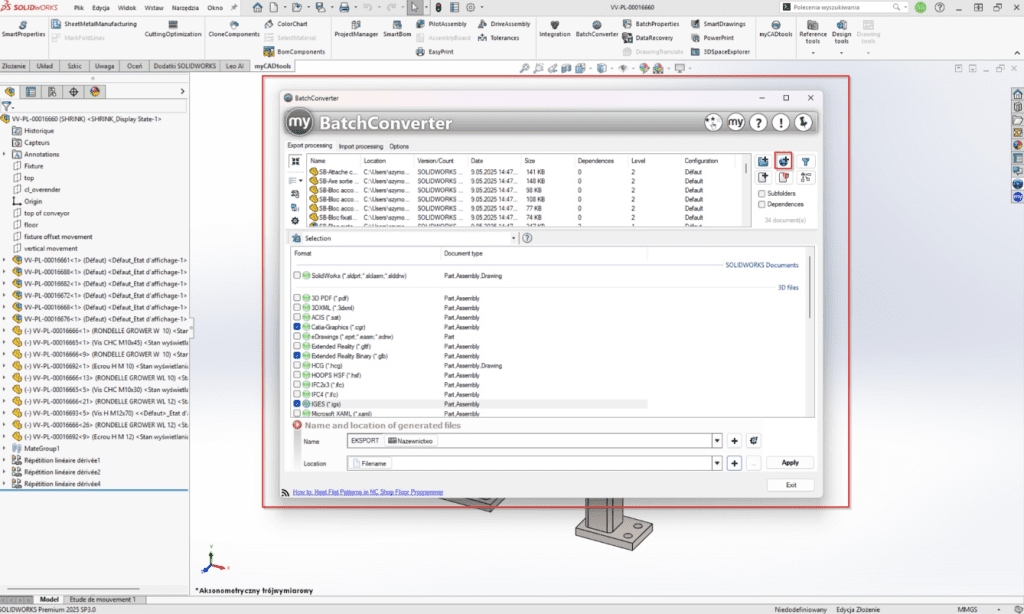Open Name field dropdown arrow

716,441
